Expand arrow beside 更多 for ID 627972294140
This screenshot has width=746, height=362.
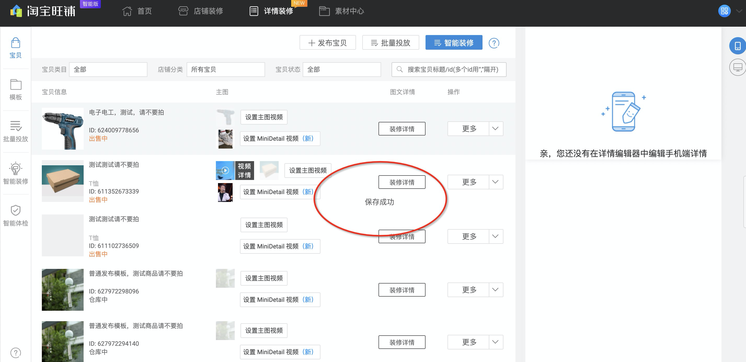pos(496,342)
